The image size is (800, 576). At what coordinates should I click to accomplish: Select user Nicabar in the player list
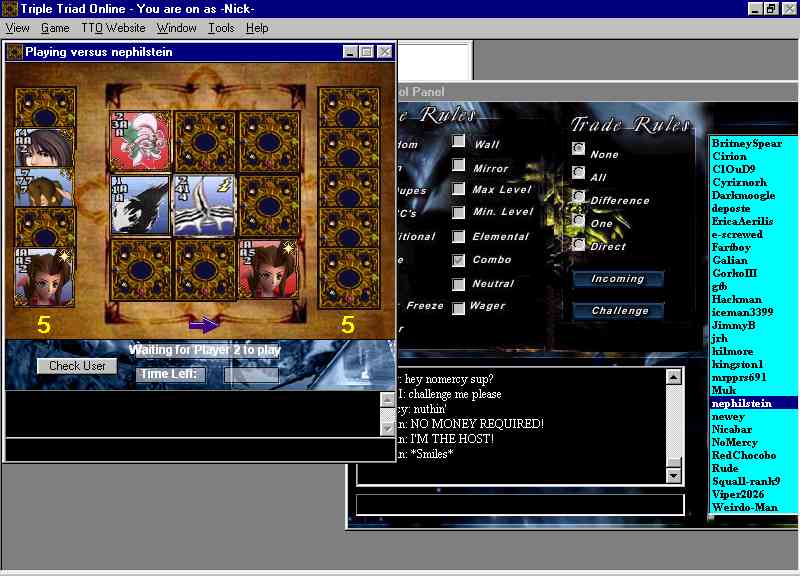tap(732, 429)
